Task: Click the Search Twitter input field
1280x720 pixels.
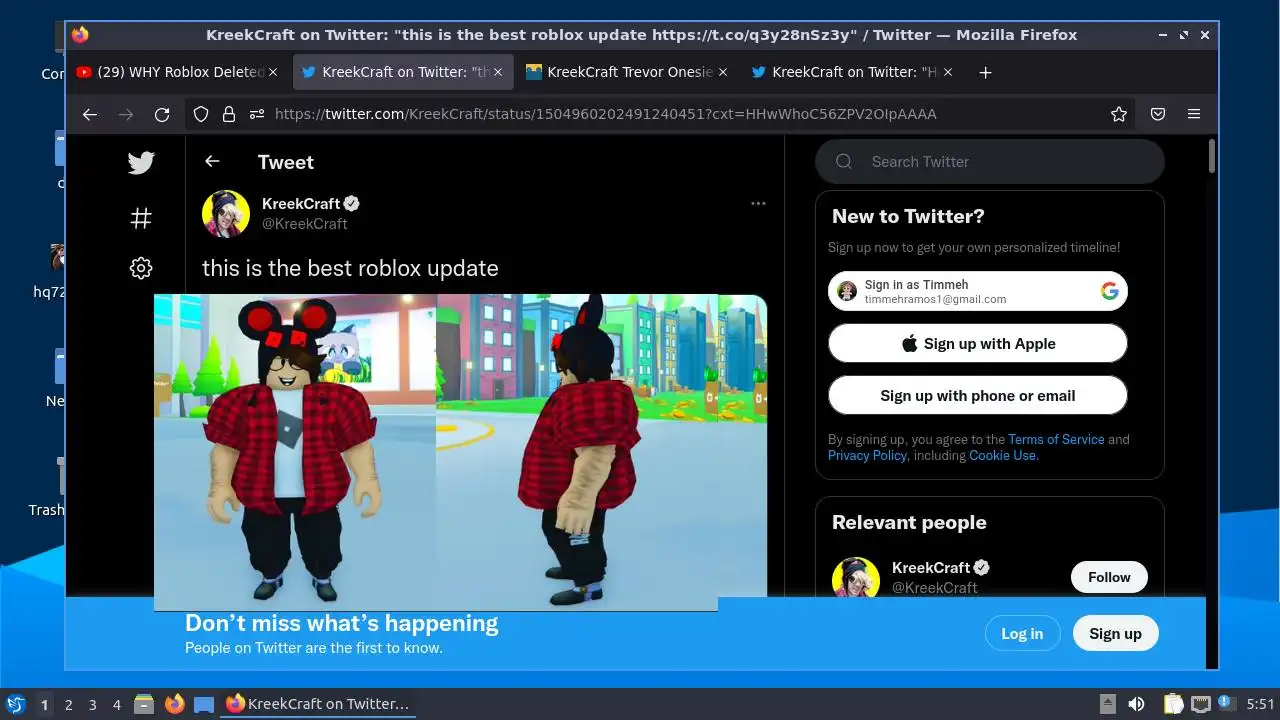Action: tap(990, 162)
